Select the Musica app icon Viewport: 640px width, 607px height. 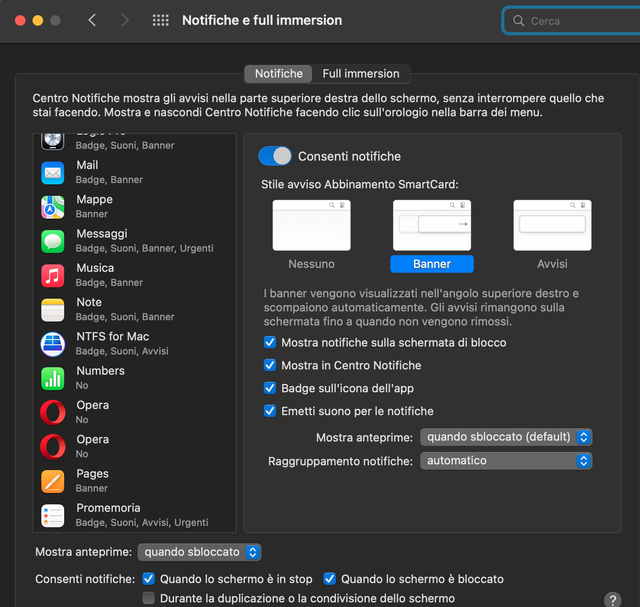pyautogui.click(x=53, y=276)
